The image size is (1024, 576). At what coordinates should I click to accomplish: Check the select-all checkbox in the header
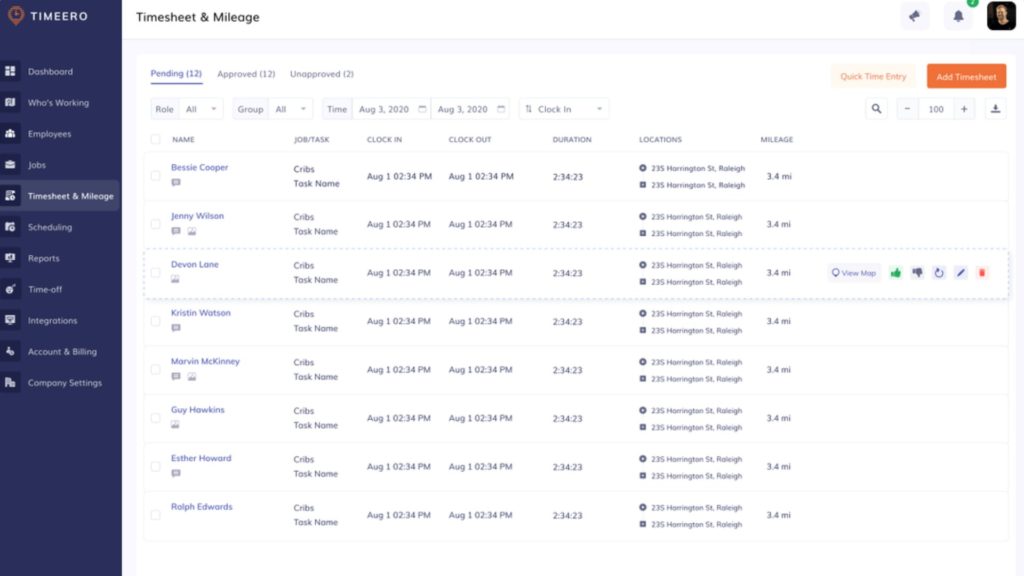point(156,140)
